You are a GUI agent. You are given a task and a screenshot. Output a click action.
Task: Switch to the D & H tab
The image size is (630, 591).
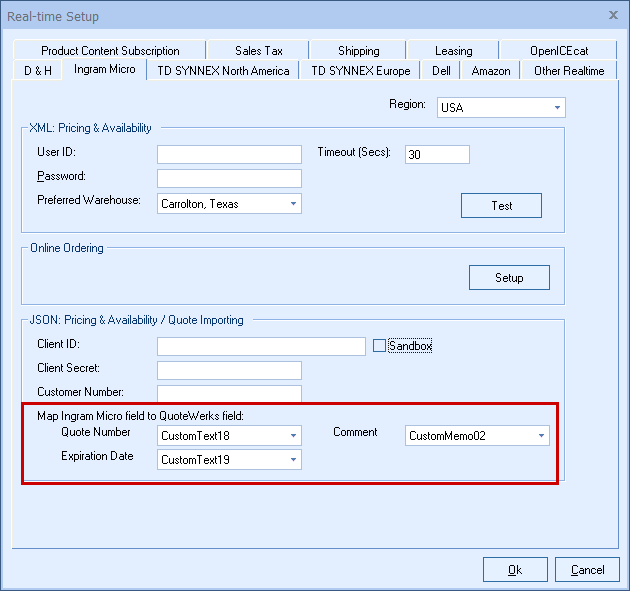(38, 71)
